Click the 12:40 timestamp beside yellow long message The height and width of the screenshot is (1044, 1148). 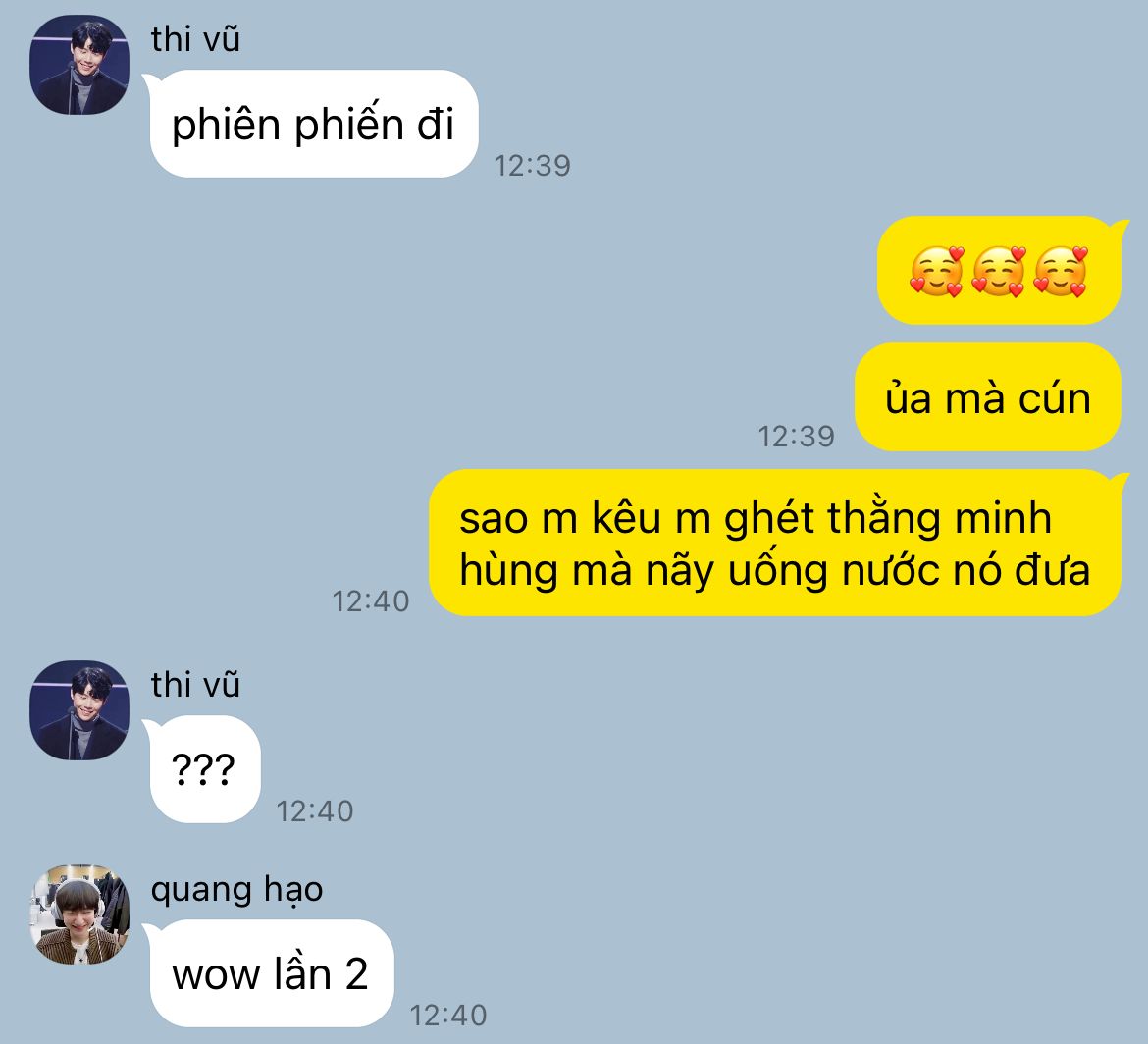tap(371, 601)
